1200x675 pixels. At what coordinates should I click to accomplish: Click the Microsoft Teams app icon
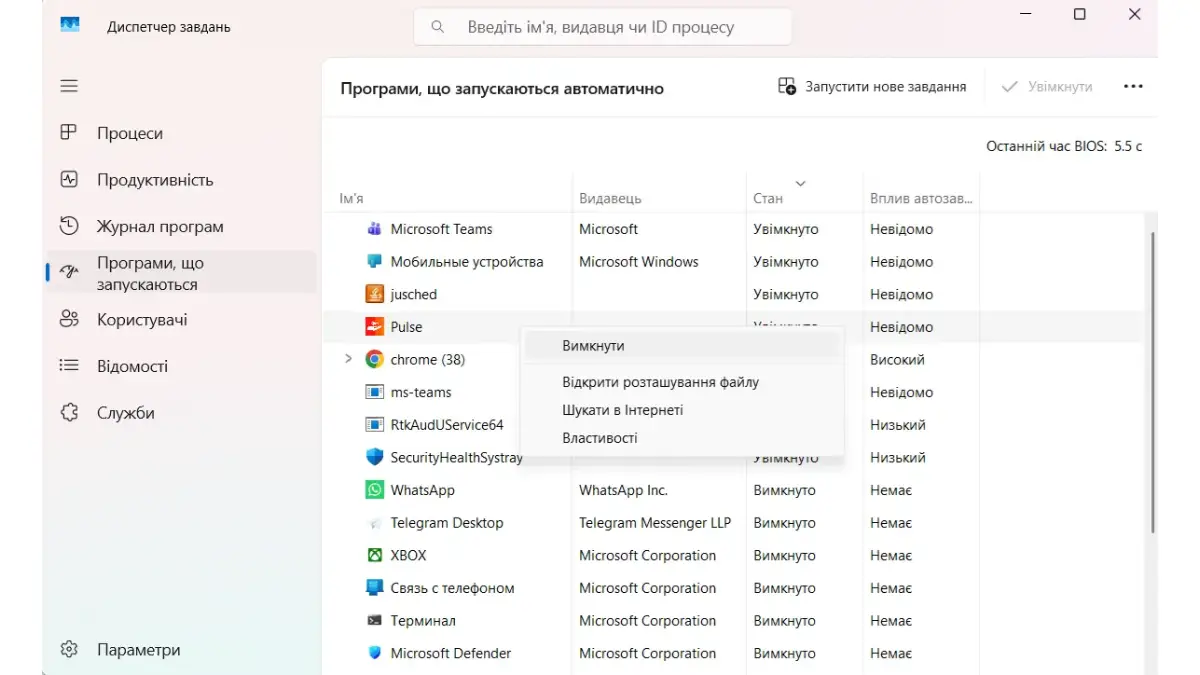(375, 229)
